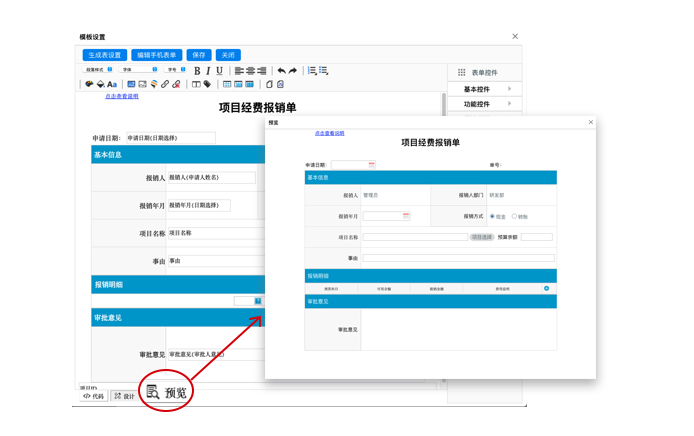Toggle underline formatting in editor toolbar
Image resolution: width=694 pixels, height=436 pixels.
tap(220, 71)
